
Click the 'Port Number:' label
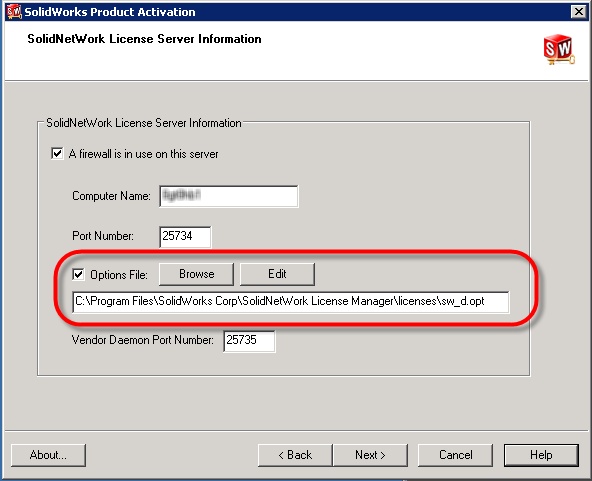tap(103, 236)
